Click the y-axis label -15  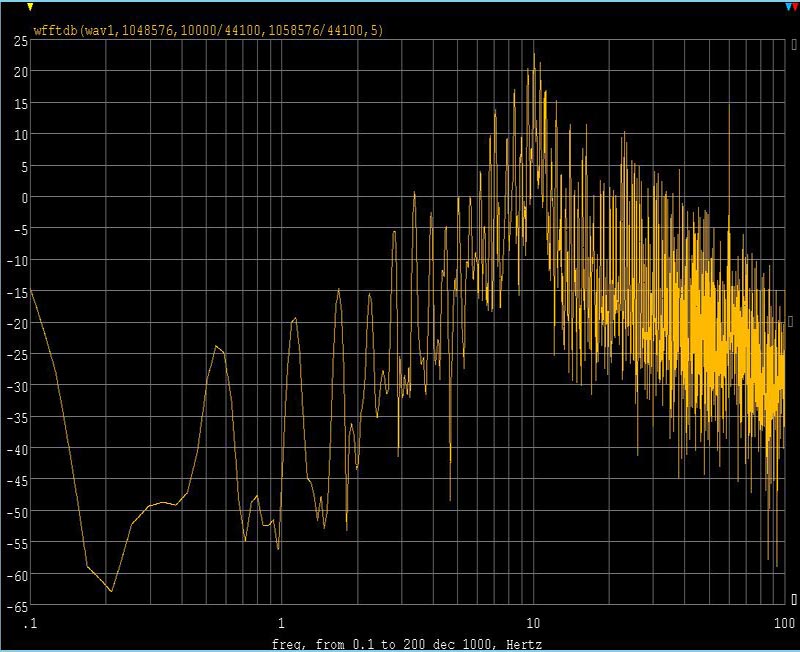pyautogui.click(x=17, y=292)
